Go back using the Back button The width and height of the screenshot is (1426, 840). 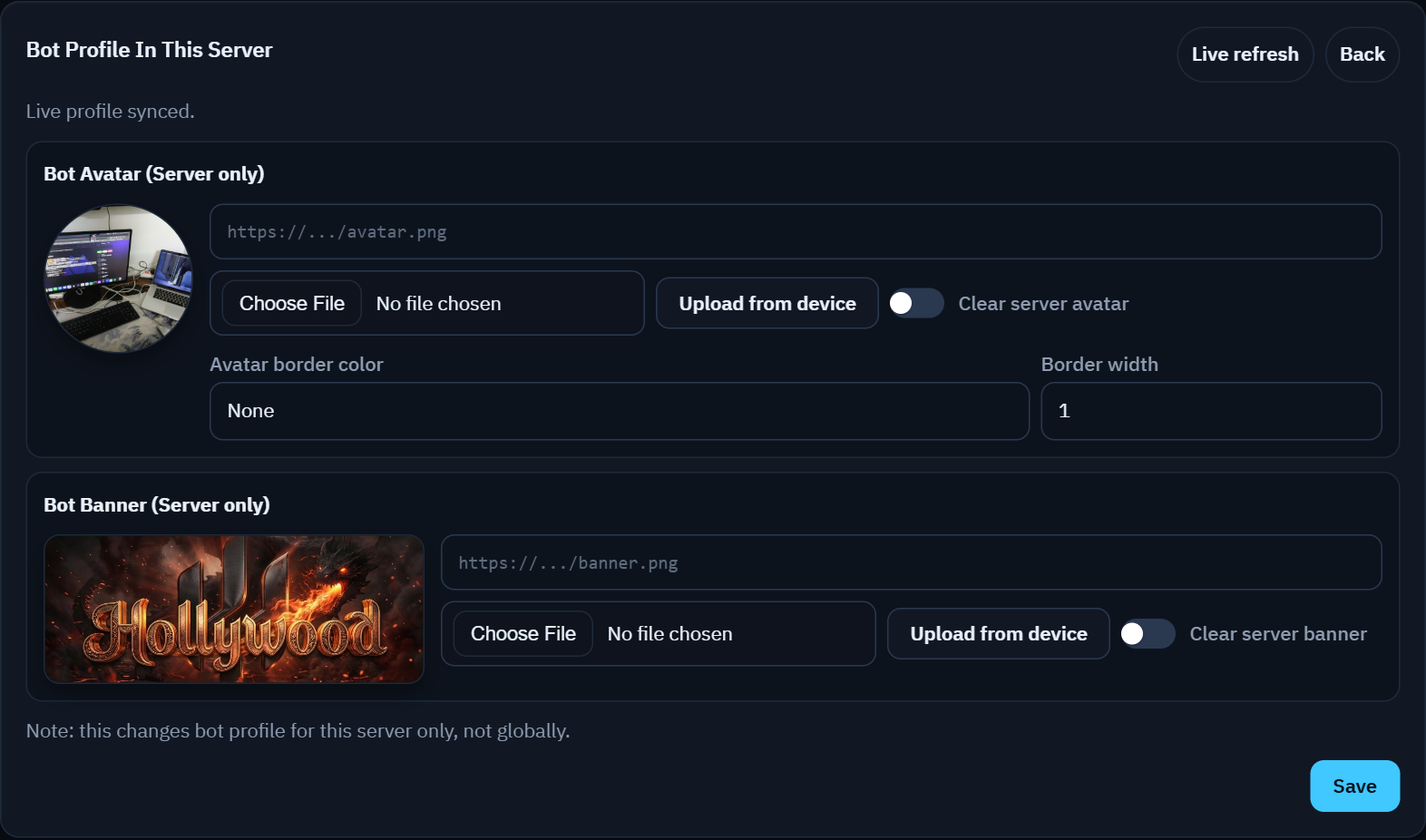pos(1362,54)
